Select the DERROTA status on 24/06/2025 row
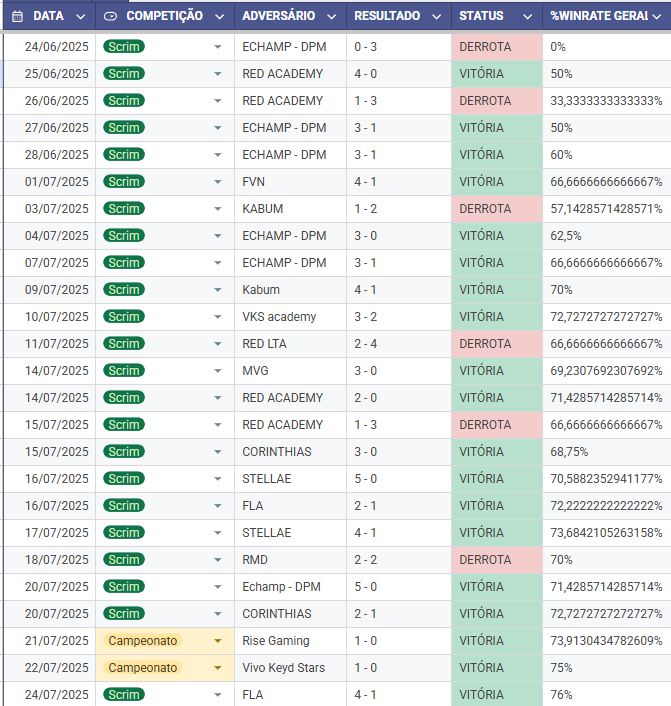This screenshot has width=671, height=706. 497,47
